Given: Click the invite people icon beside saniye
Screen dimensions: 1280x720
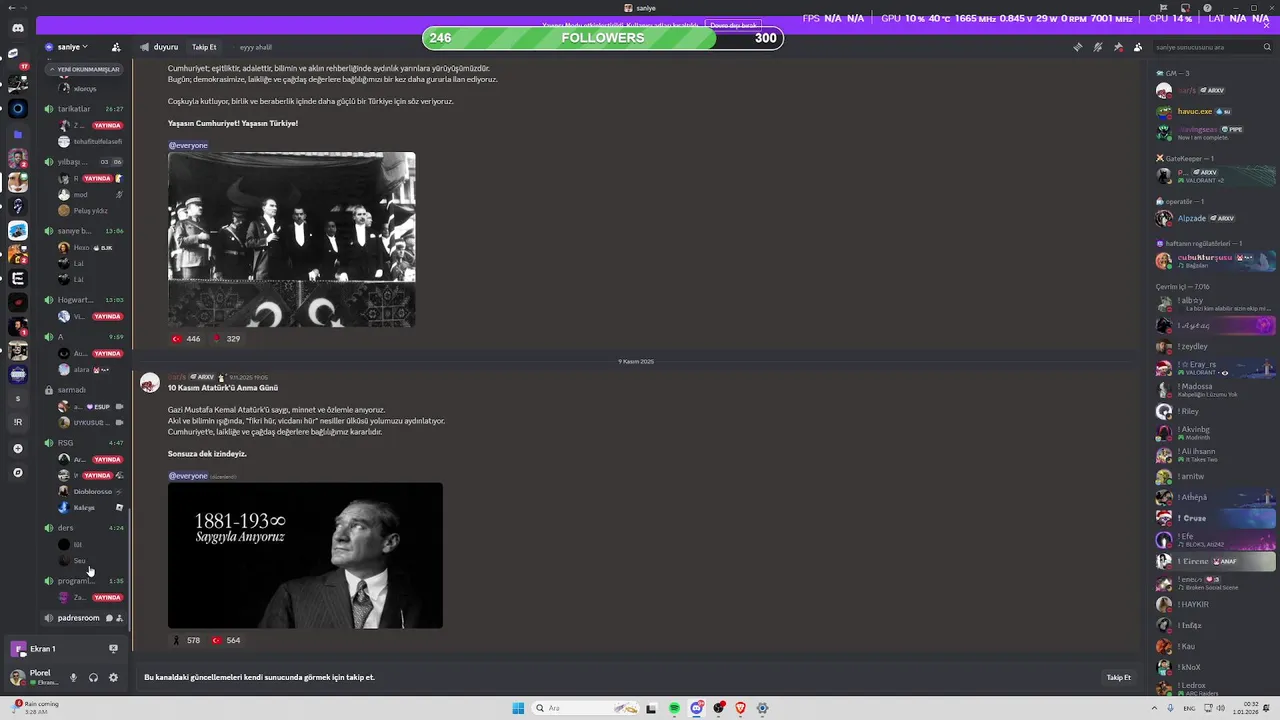Looking at the screenshot, I should [x=116, y=47].
